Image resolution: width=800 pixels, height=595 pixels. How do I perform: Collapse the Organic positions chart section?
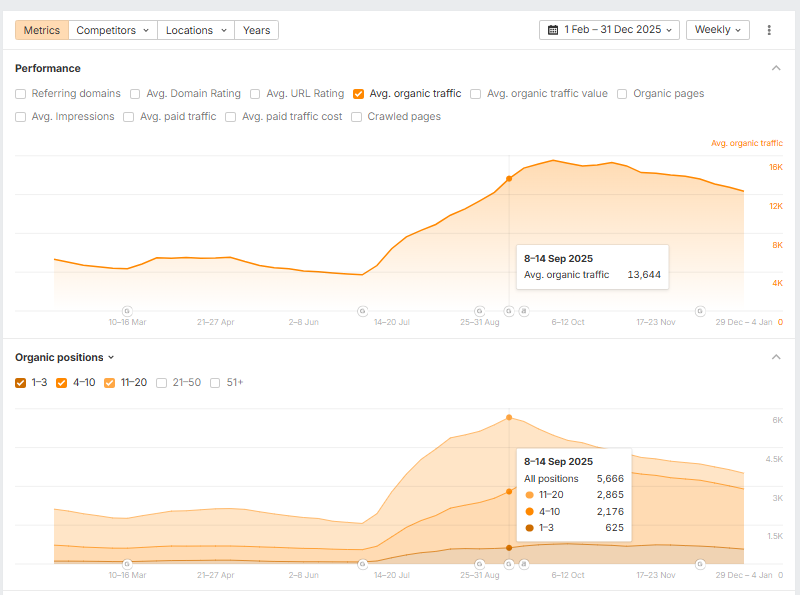point(776,357)
